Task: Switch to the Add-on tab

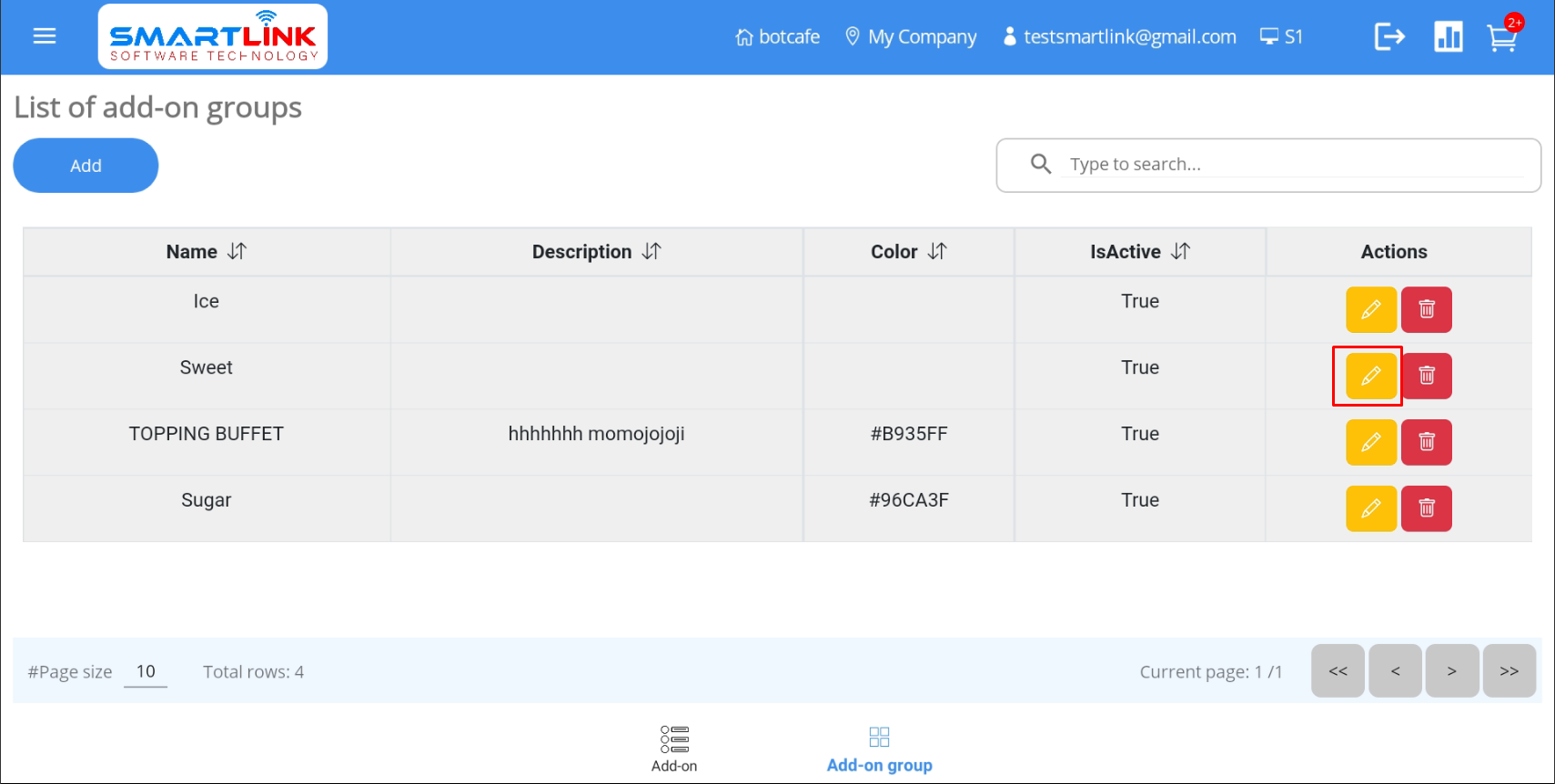Action: (x=674, y=749)
